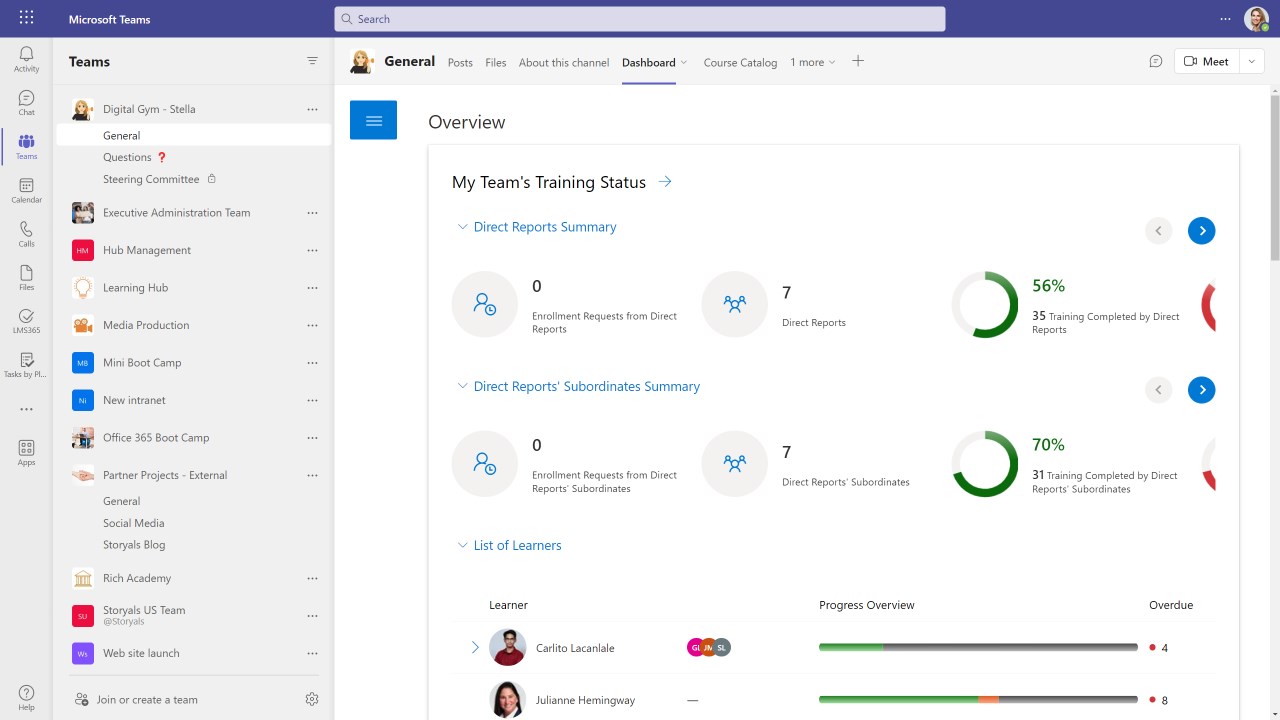The height and width of the screenshot is (720, 1280).
Task: Open the Activity feed icon
Action: (x=26, y=58)
